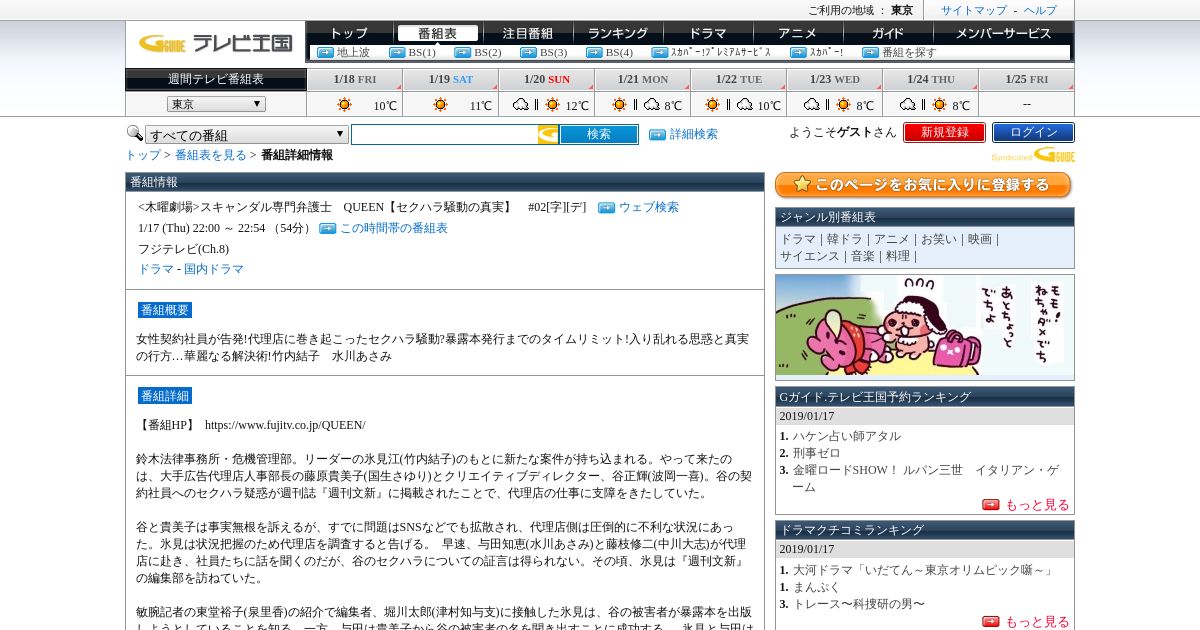Select the 1/19 SAT date column

click(451, 79)
